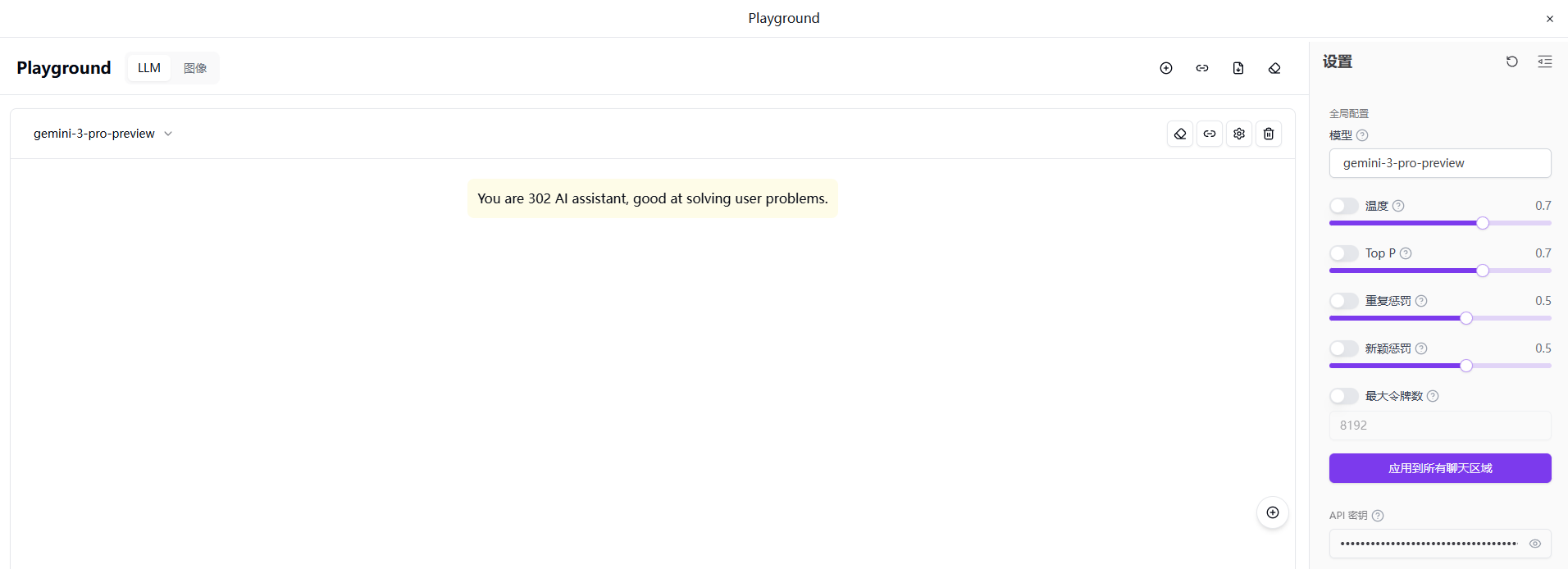1568x569 pixels.
Task: Open chat settings gear icon
Action: pyautogui.click(x=1238, y=134)
